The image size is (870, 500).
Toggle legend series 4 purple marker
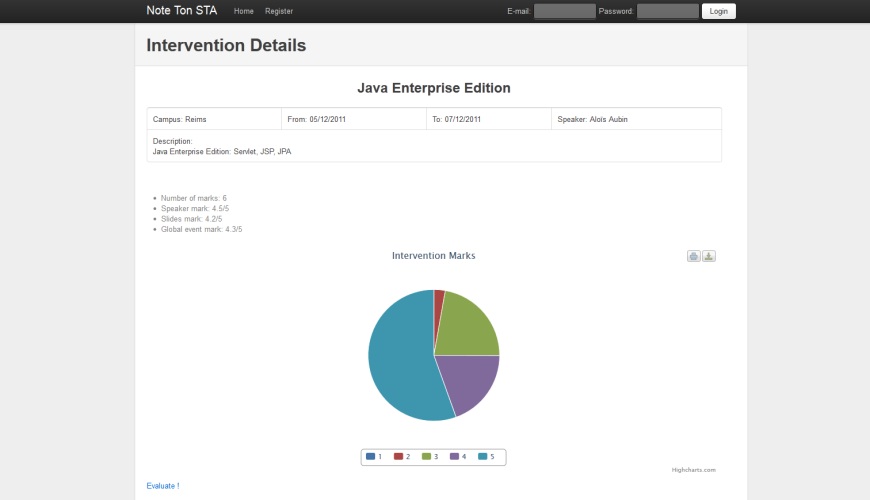click(x=454, y=457)
